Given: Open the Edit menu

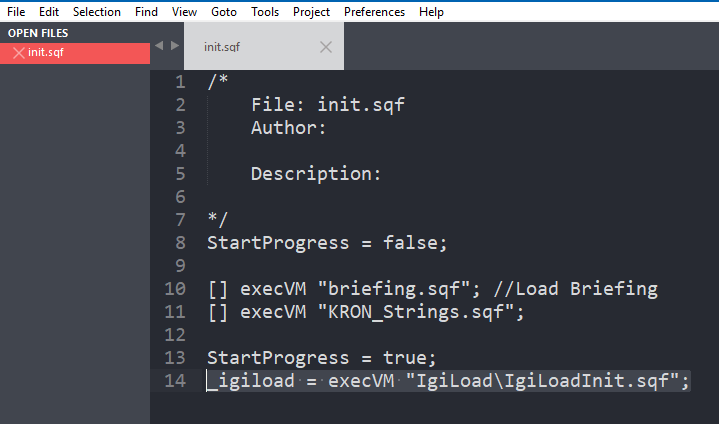Looking at the screenshot, I should (49, 12).
